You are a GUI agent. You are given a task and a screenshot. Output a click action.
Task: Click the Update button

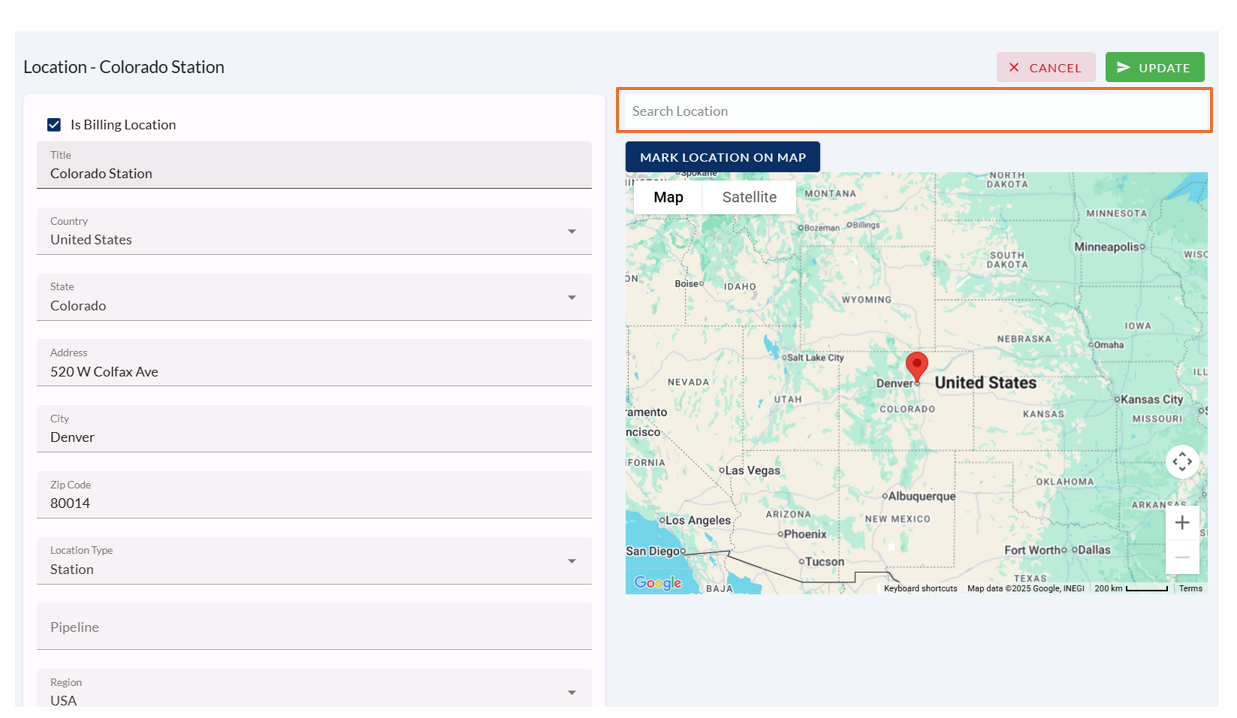point(1154,67)
